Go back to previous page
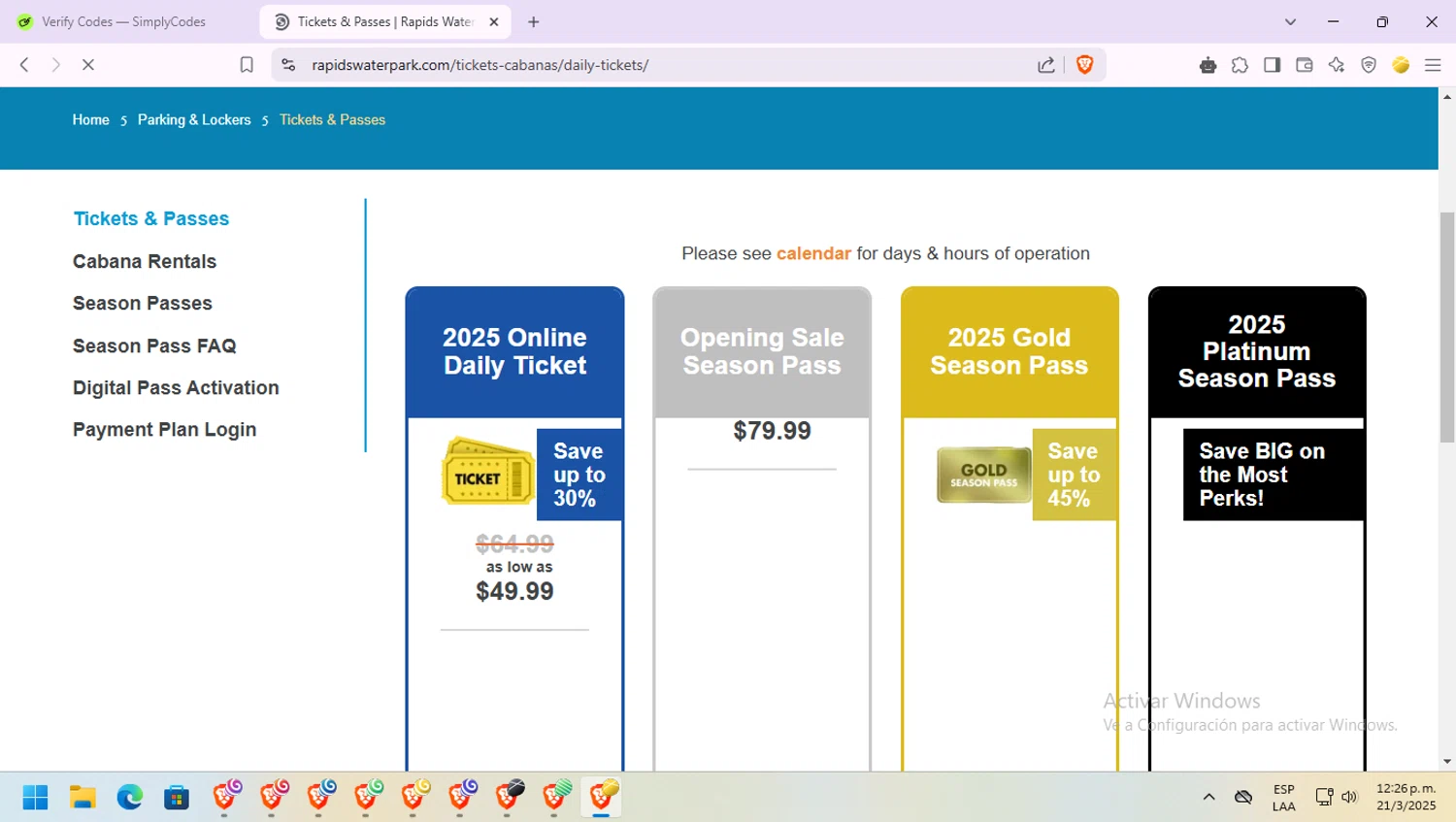Viewport: 1456px width, 822px height. click(x=24, y=65)
